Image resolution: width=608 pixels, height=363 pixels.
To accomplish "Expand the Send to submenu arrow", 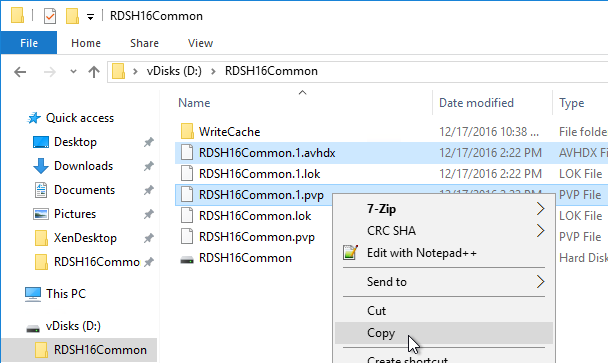I will (541, 282).
